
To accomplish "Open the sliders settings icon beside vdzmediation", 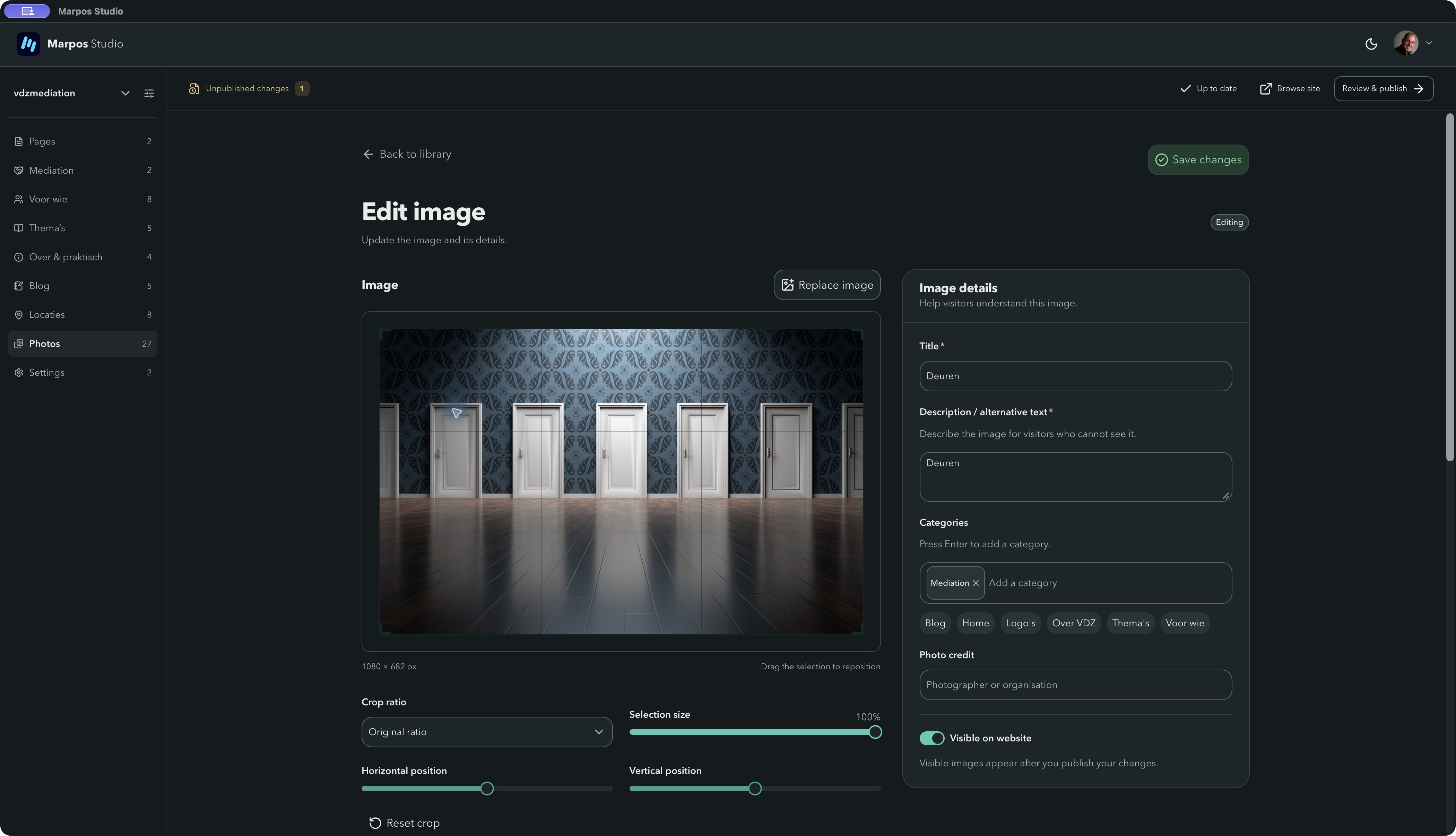I will 149,93.
